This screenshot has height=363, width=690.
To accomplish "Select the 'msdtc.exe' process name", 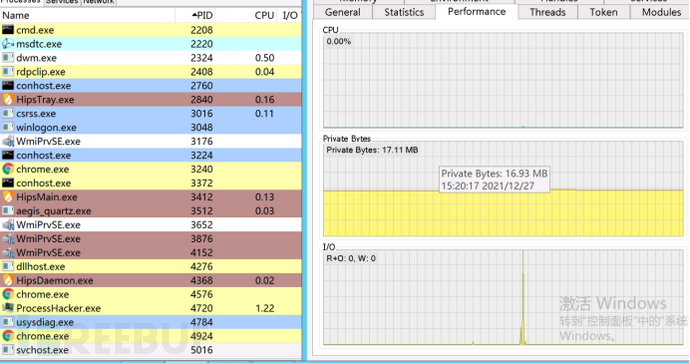I will 39,44.
